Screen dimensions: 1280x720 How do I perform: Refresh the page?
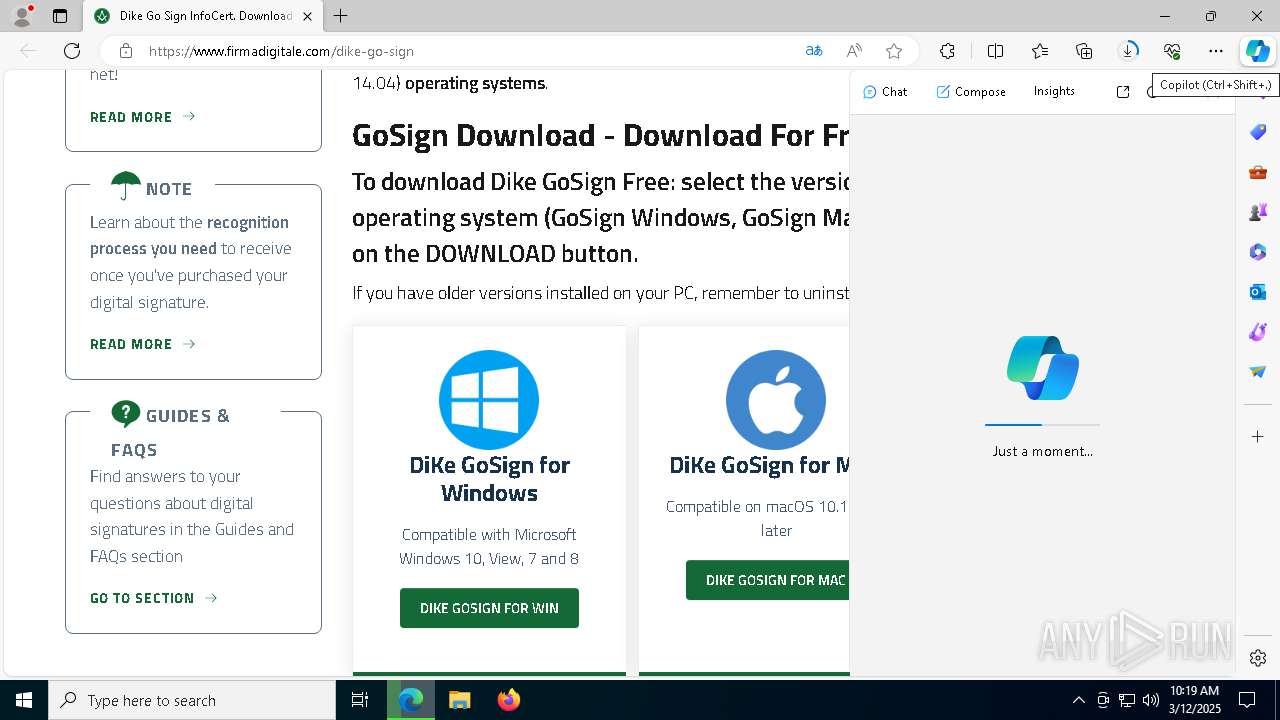[72, 51]
